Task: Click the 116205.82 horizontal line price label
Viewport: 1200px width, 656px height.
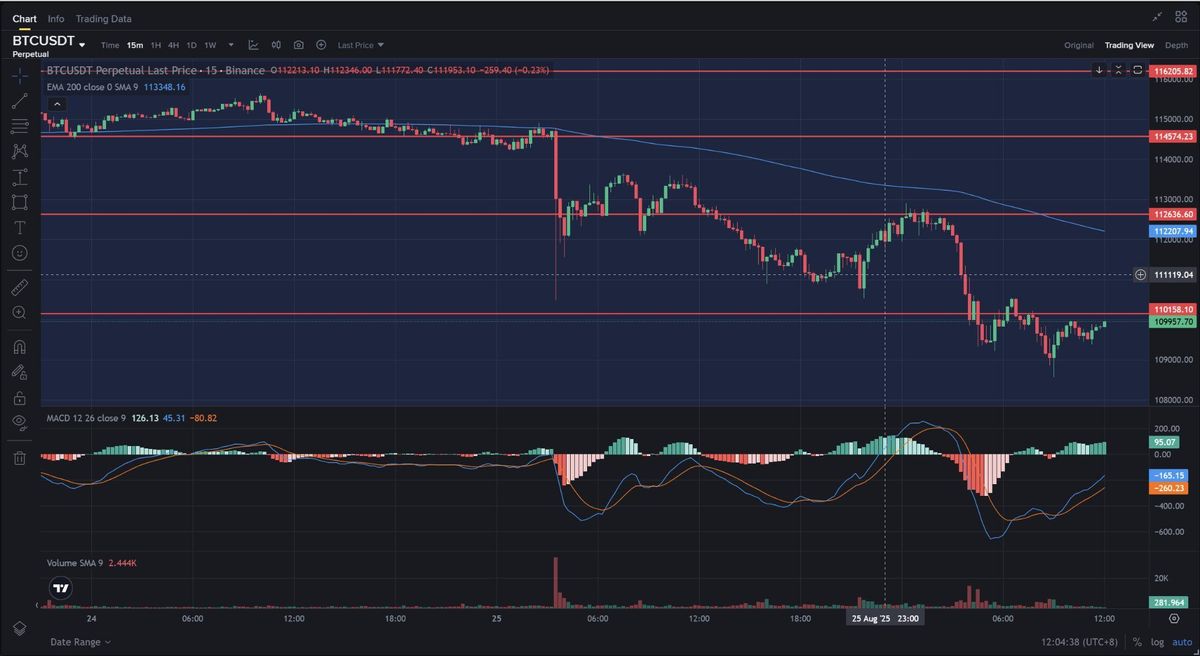Action: pyautogui.click(x=1173, y=71)
